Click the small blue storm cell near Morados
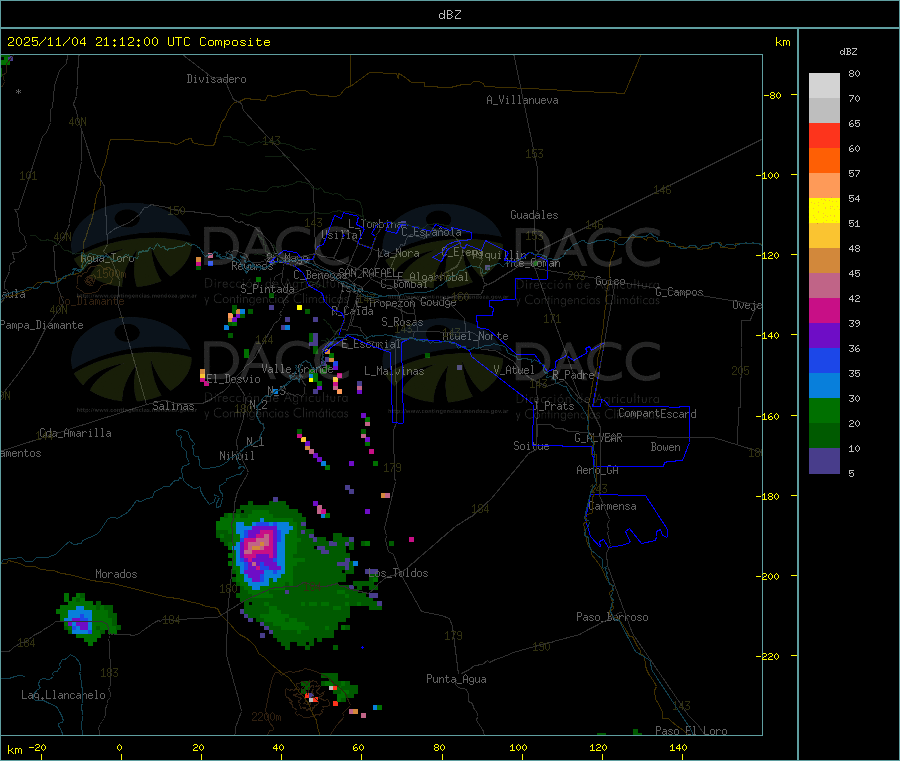The height and width of the screenshot is (761, 900). point(80,621)
